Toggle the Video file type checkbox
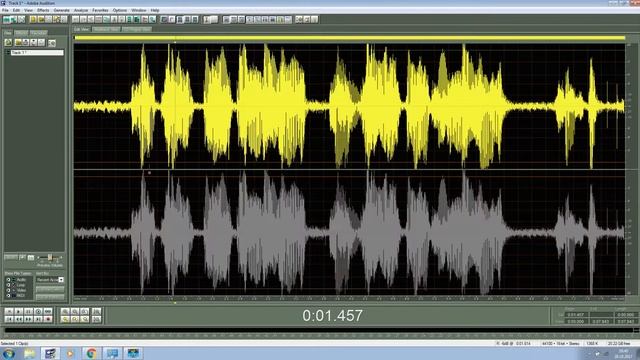This screenshot has width=640, height=360. click(8, 290)
